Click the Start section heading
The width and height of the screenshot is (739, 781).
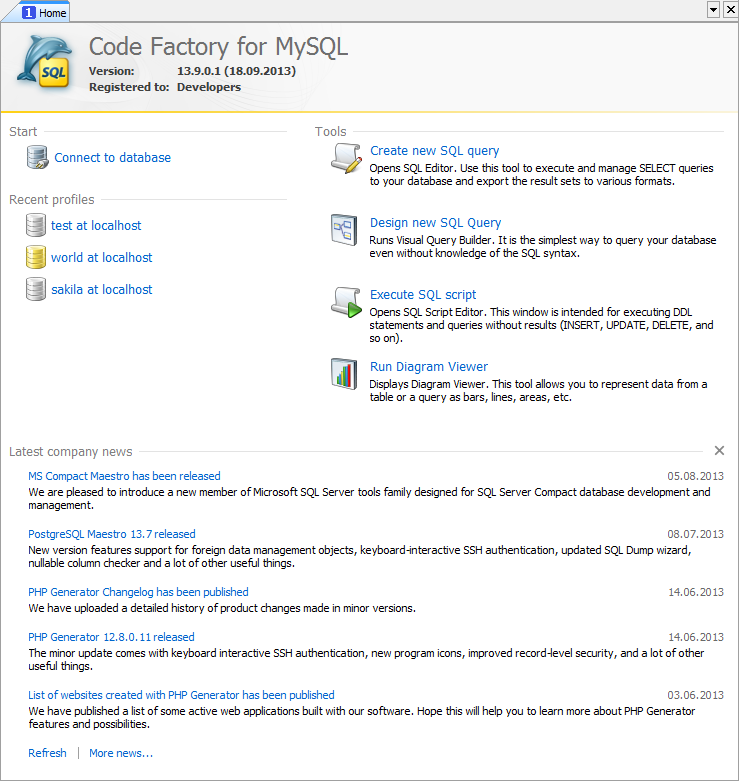[x=23, y=131]
